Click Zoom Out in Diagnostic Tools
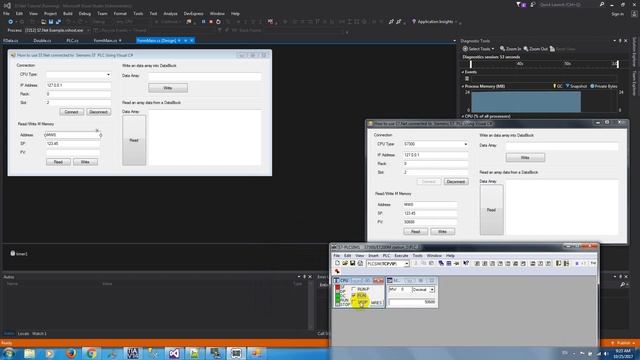Screen dimensions: 640x360 536,49
